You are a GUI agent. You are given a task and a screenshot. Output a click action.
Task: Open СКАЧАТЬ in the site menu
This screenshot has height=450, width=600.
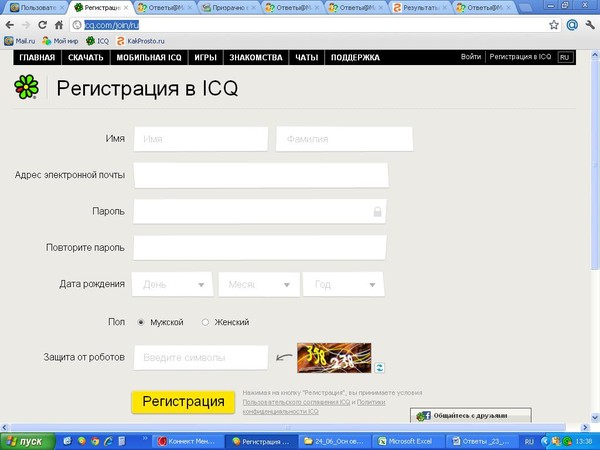pyautogui.click(x=86, y=57)
